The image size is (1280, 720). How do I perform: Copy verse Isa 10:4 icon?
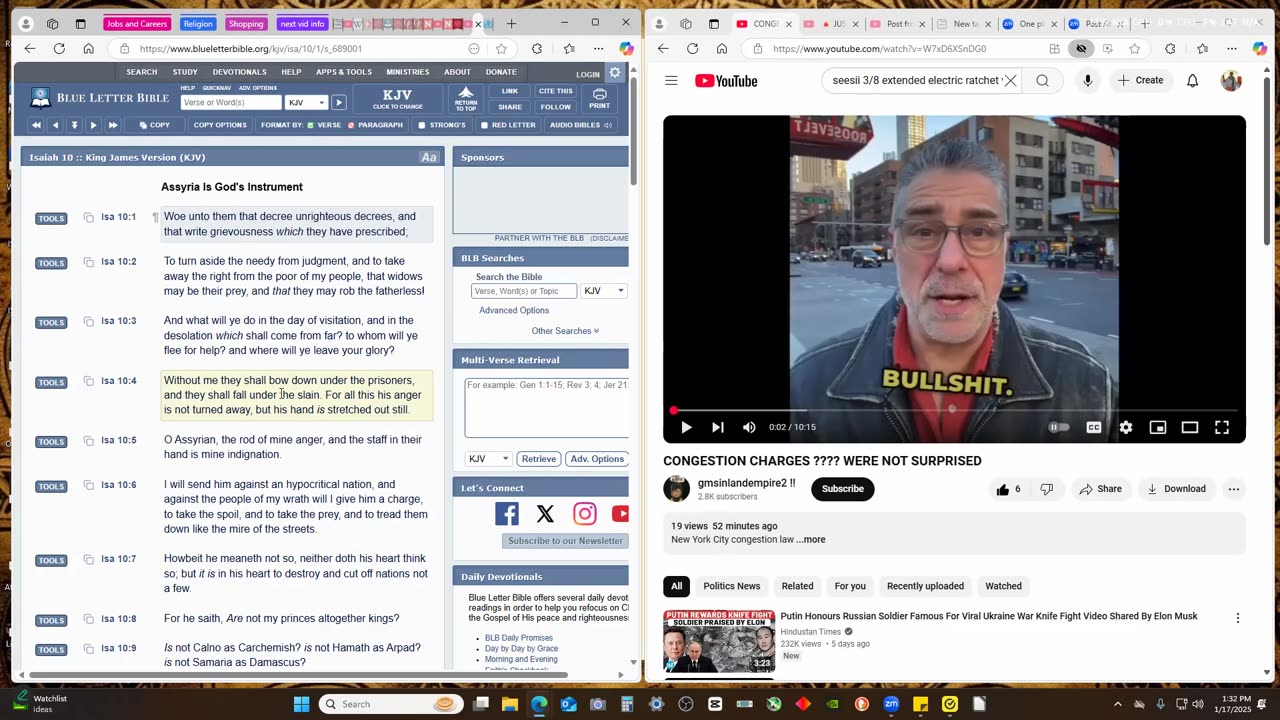point(88,381)
